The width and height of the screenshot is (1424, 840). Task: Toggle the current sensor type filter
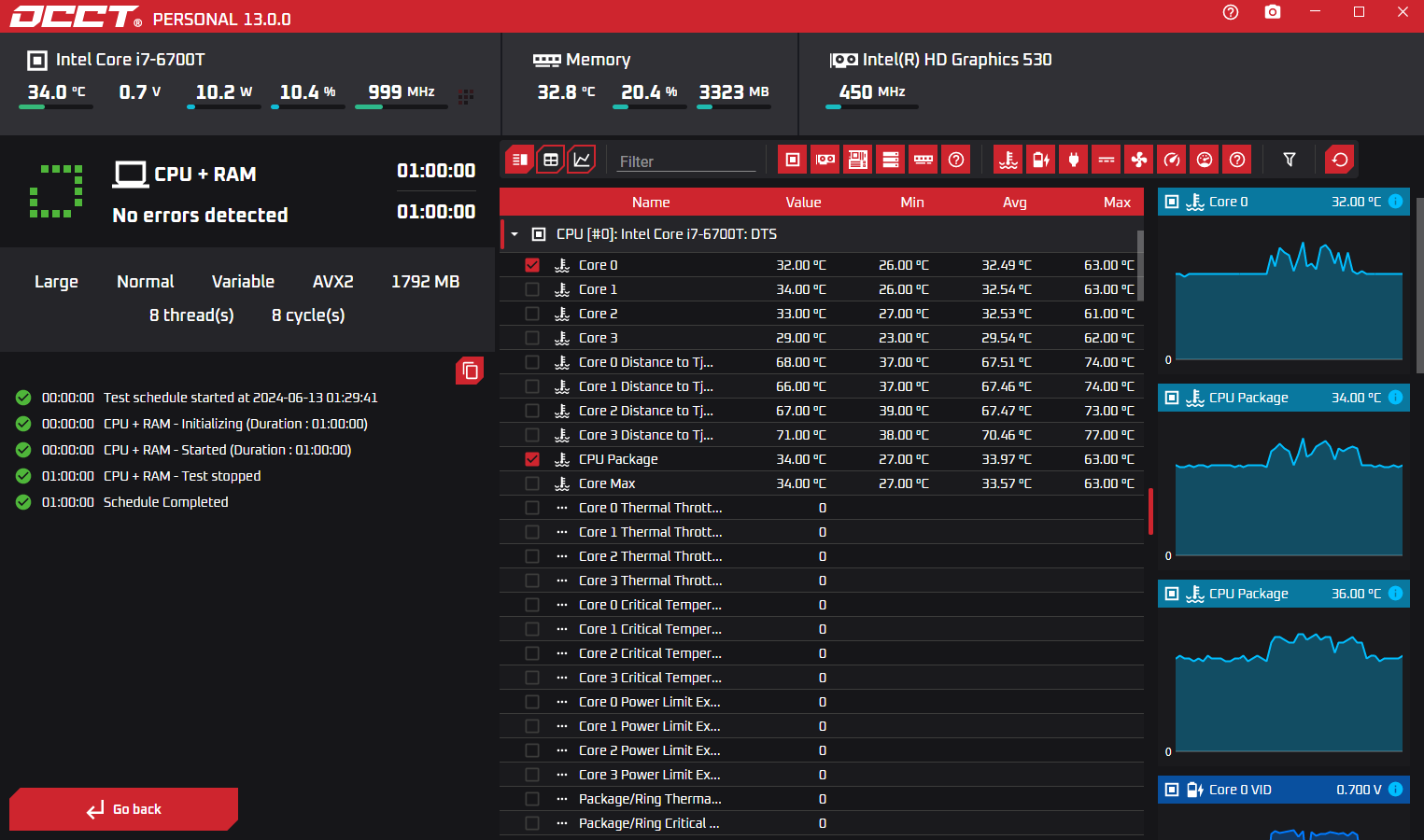click(1107, 160)
